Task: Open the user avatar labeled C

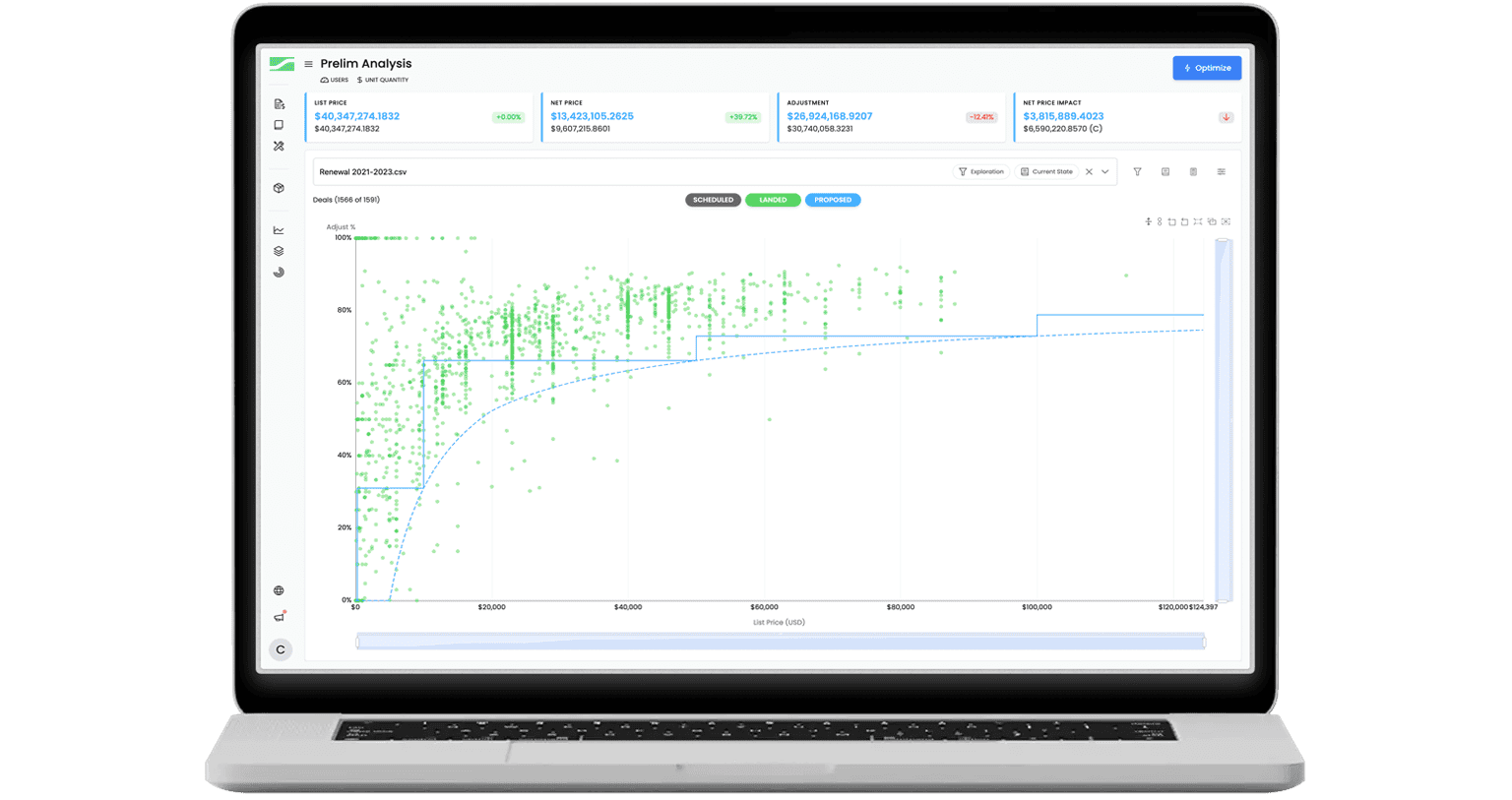Action: (x=281, y=649)
